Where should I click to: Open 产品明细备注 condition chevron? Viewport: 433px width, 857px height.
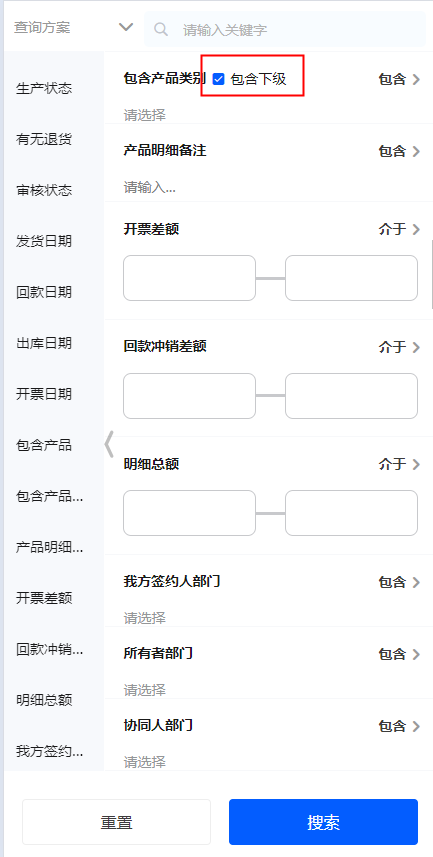click(416, 151)
